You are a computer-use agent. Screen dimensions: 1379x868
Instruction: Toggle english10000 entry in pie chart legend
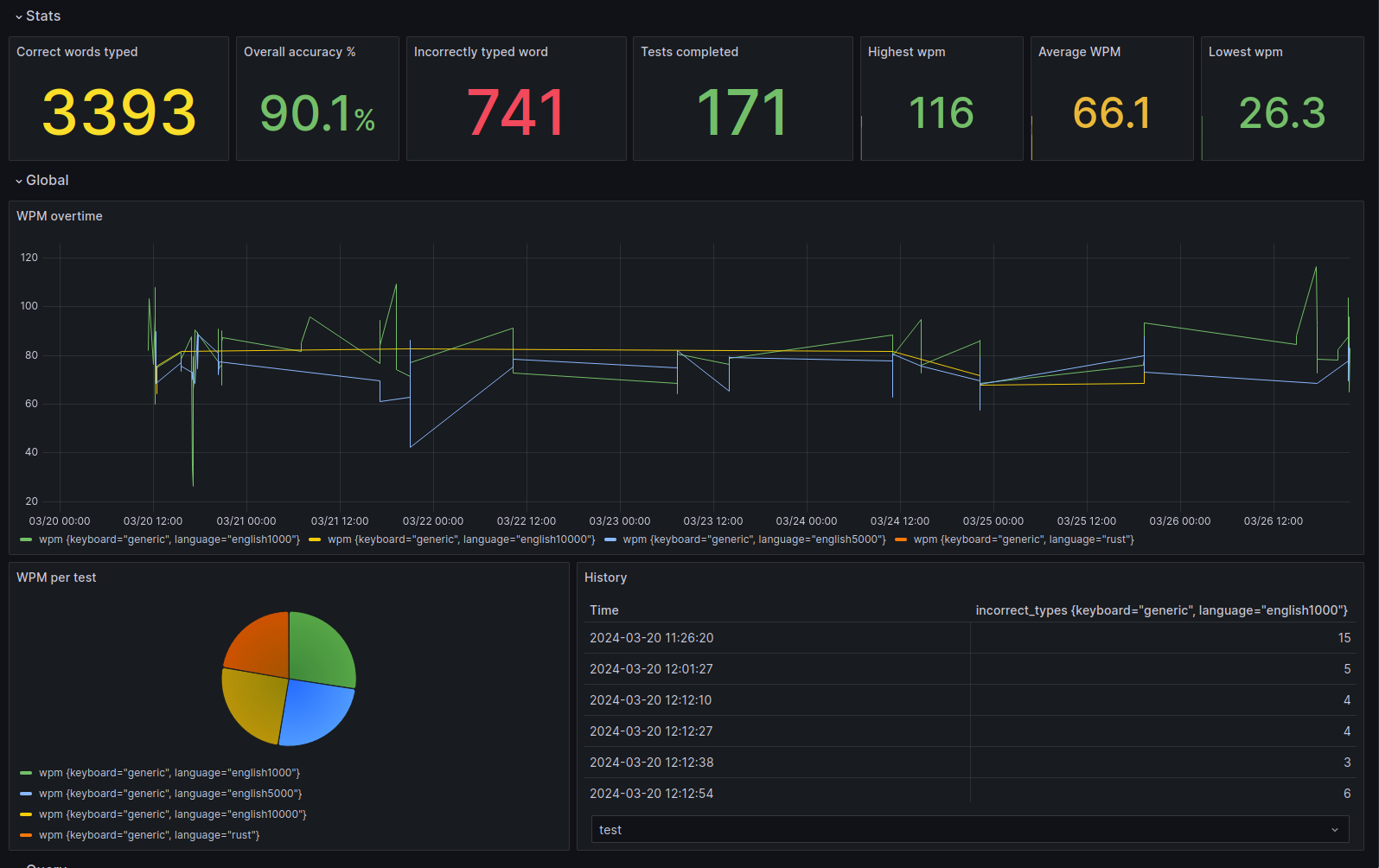pyautogui.click(x=173, y=814)
